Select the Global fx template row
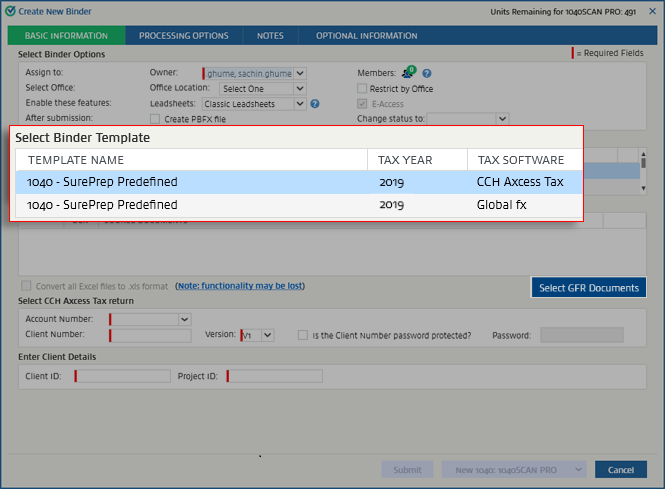 (298, 205)
